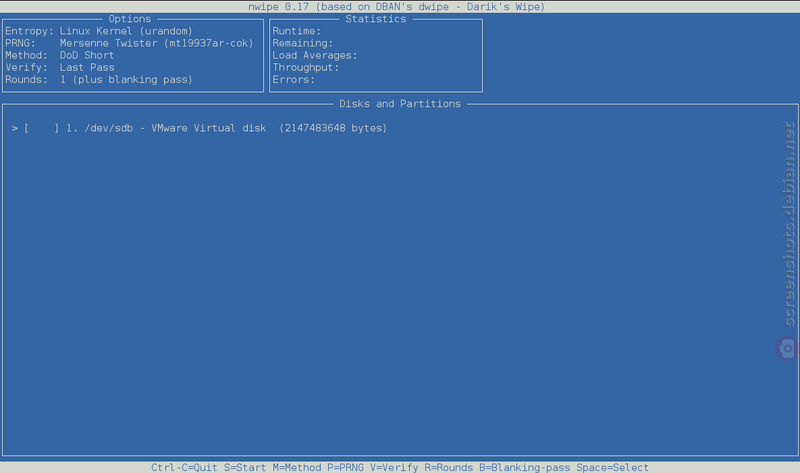The width and height of the screenshot is (800, 473).
Task: Select the /dev/sdb VMware Virtual disk entry
Action: coord(199,128)
